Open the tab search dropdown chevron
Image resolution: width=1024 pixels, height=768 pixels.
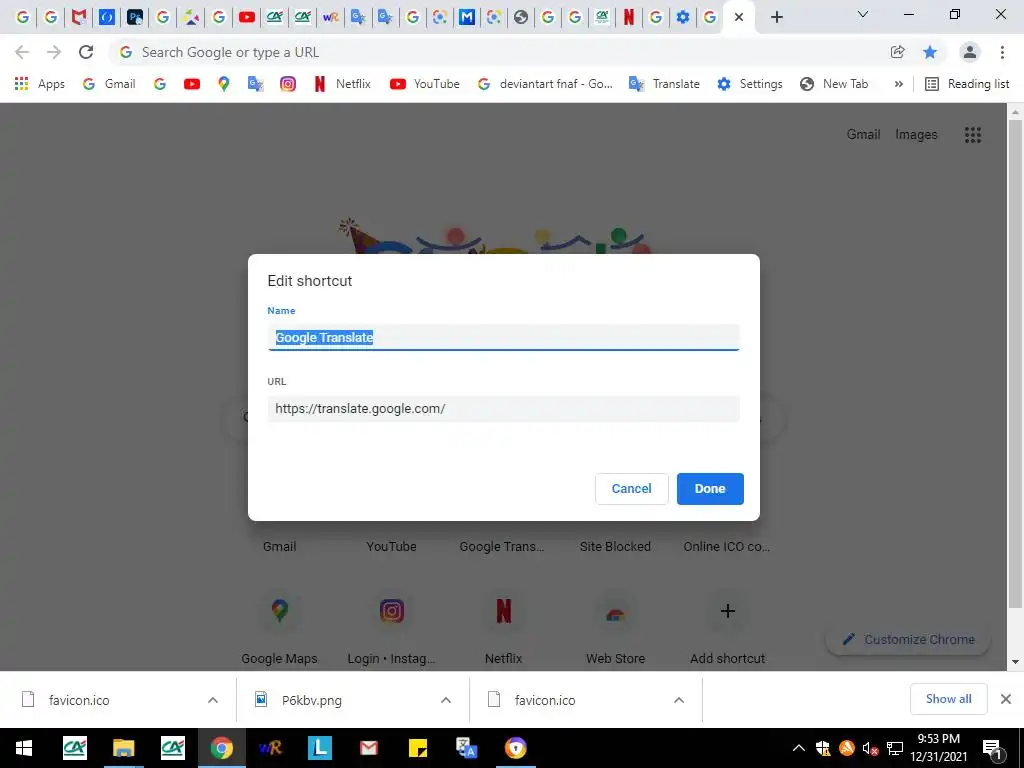(x=863, y=14)
